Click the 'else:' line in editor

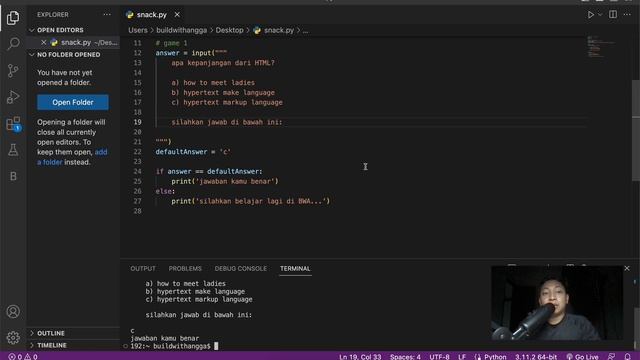pyautogui.click(x=165, y=191)
